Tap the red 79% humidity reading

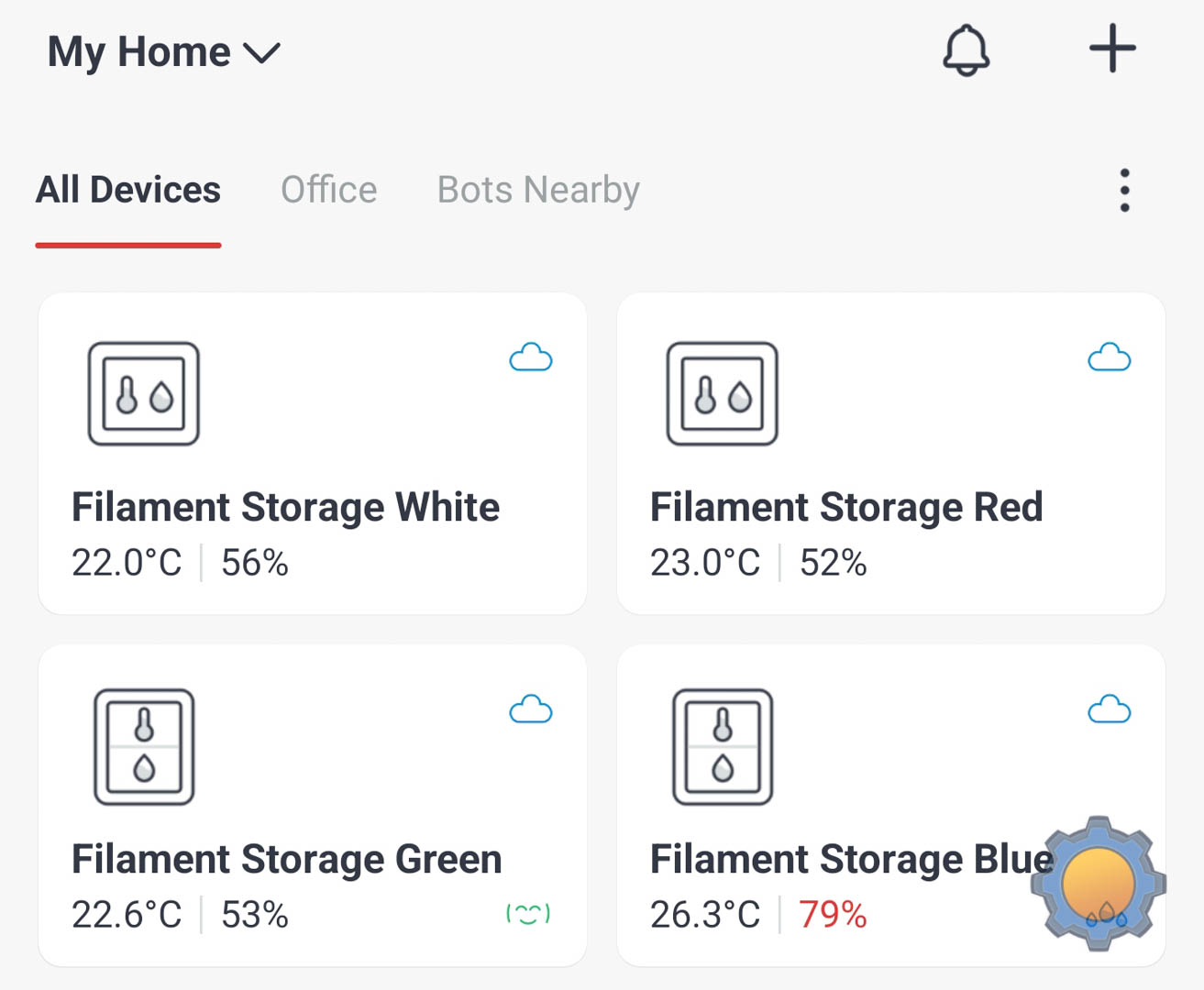point(833,915)
